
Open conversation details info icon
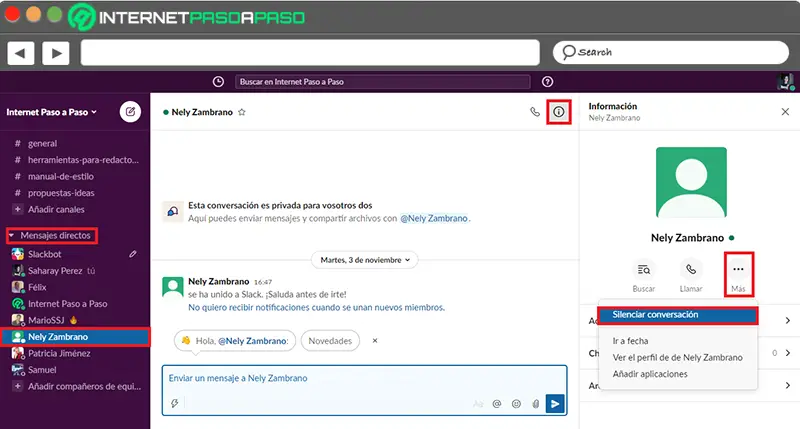click(559, 112)
